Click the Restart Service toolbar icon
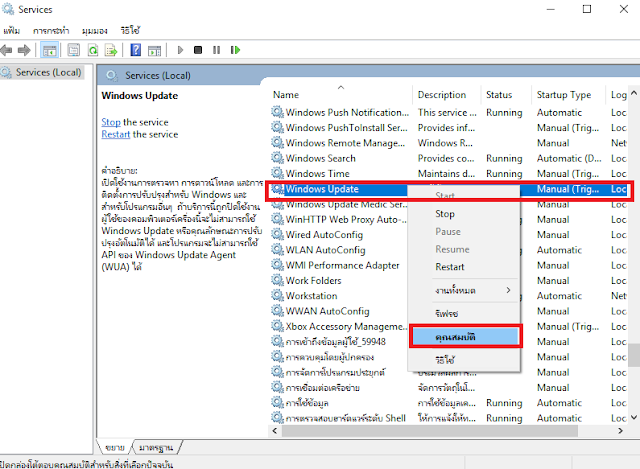 (x=235, y=50)
